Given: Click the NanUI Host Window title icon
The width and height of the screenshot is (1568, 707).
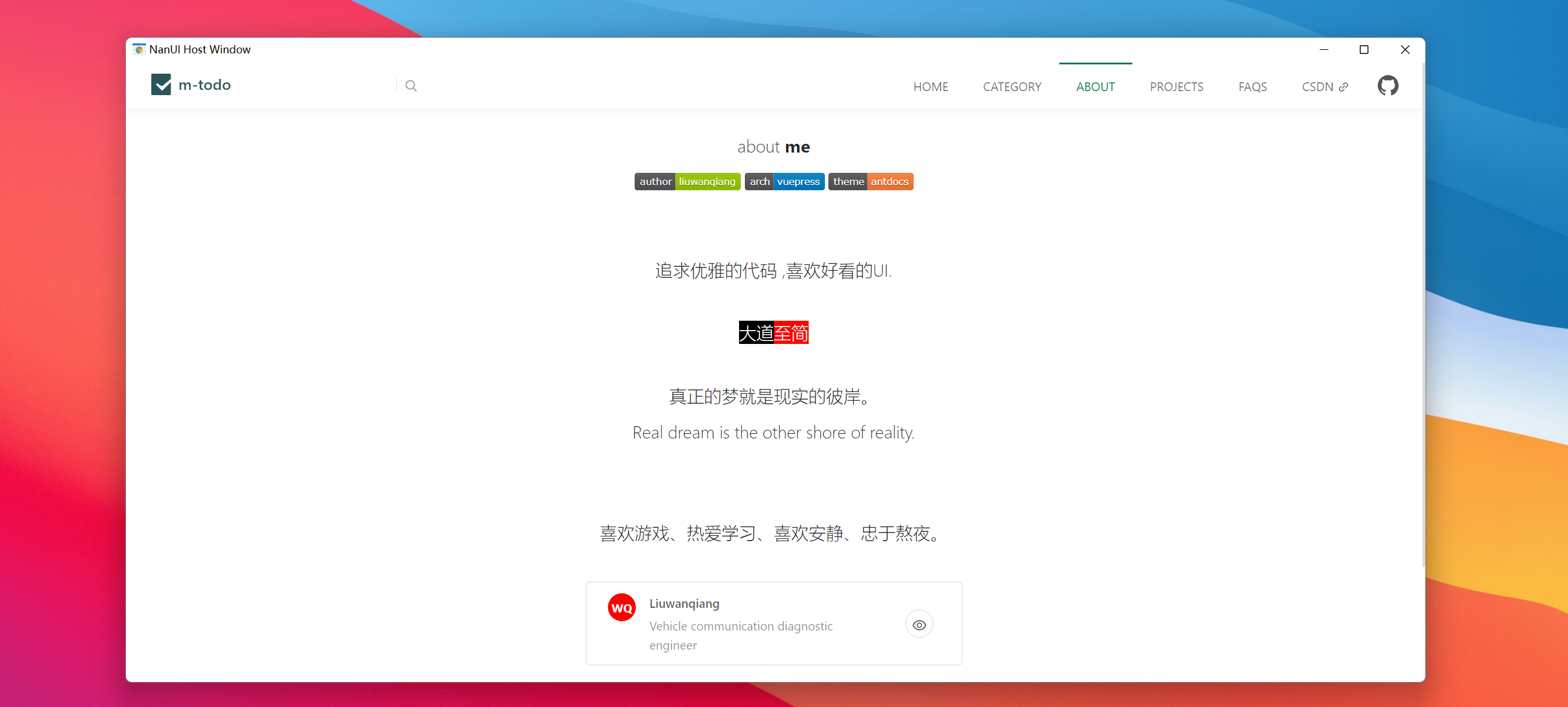Looking at the screenshot, I should 139,49.
